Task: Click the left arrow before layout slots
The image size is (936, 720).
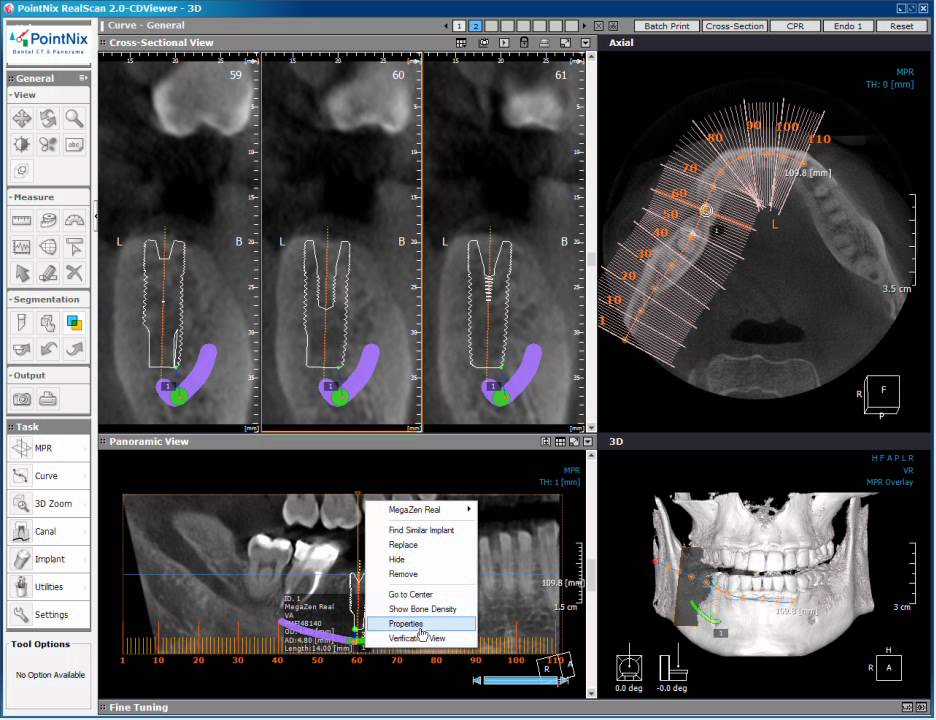Action: (x=446, y=26)
